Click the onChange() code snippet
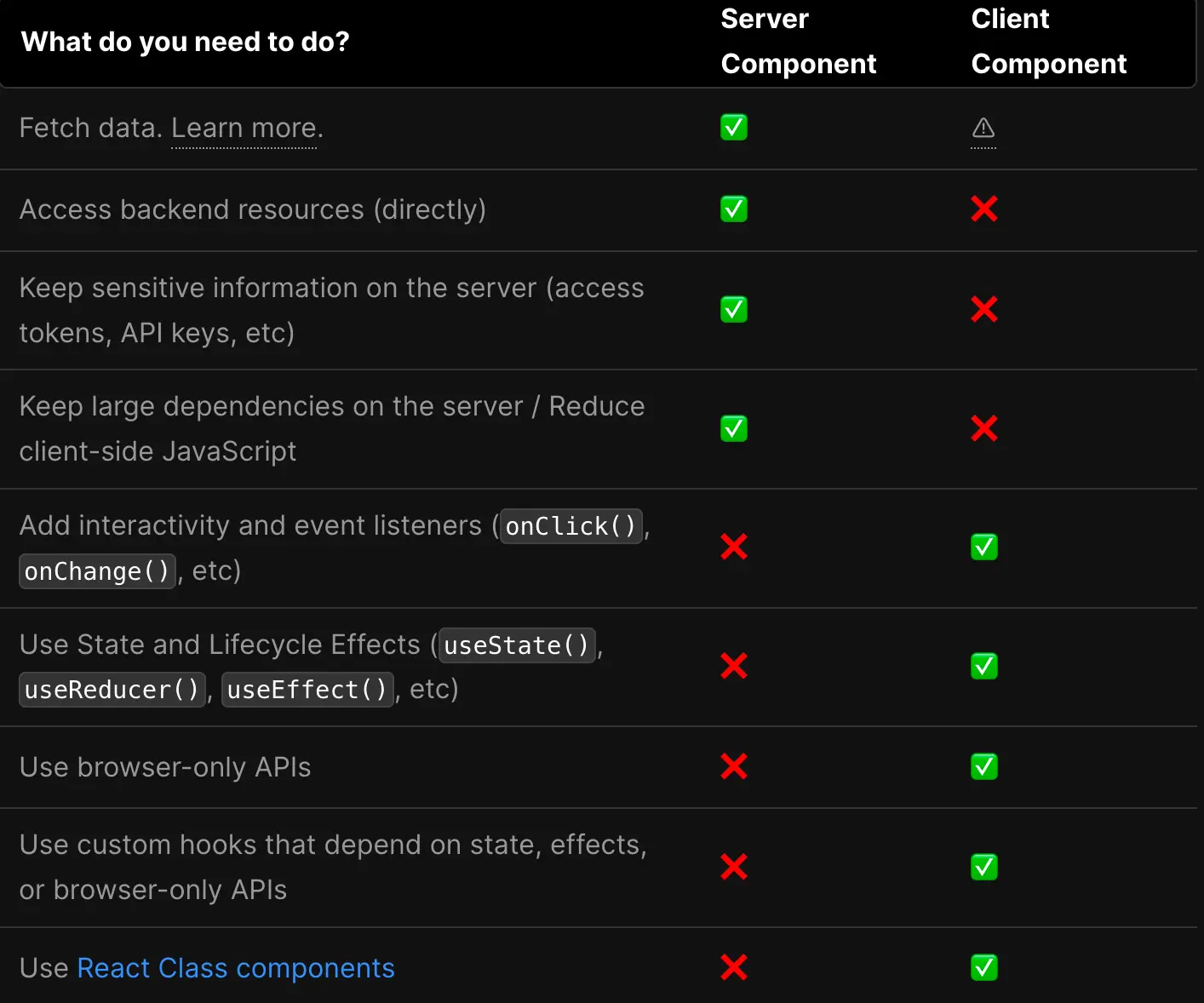1204x1003 pixels. 97,571
